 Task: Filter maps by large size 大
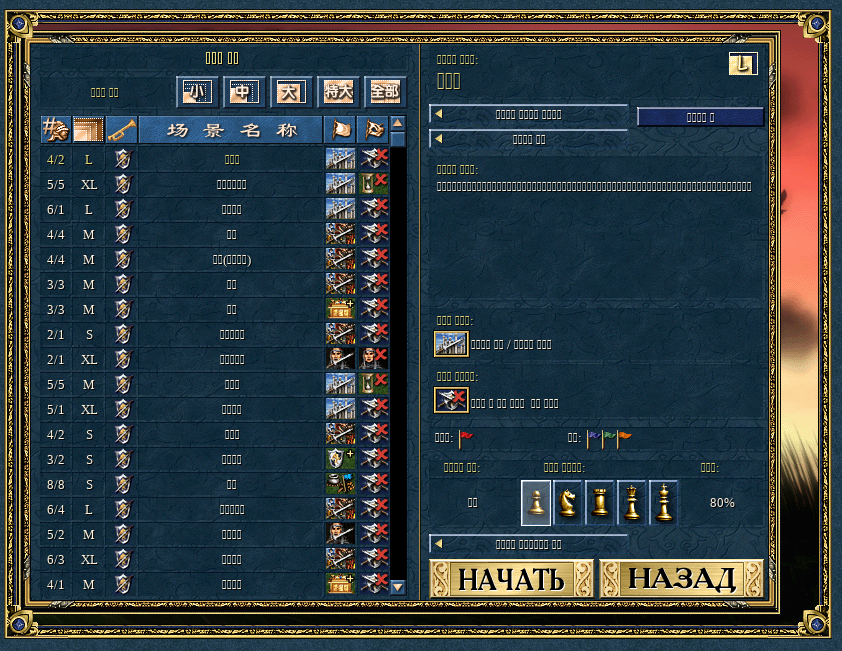click(x=291, y=92)
